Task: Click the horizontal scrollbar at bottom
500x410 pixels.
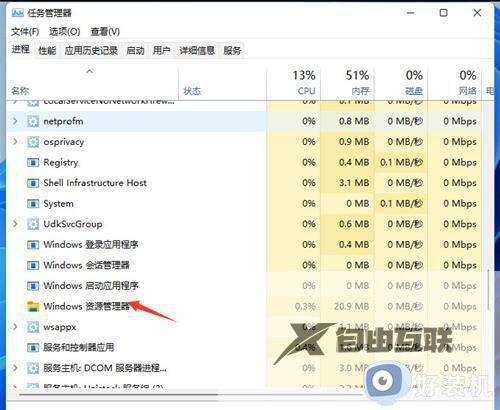Action: click(x=119, y=395)
